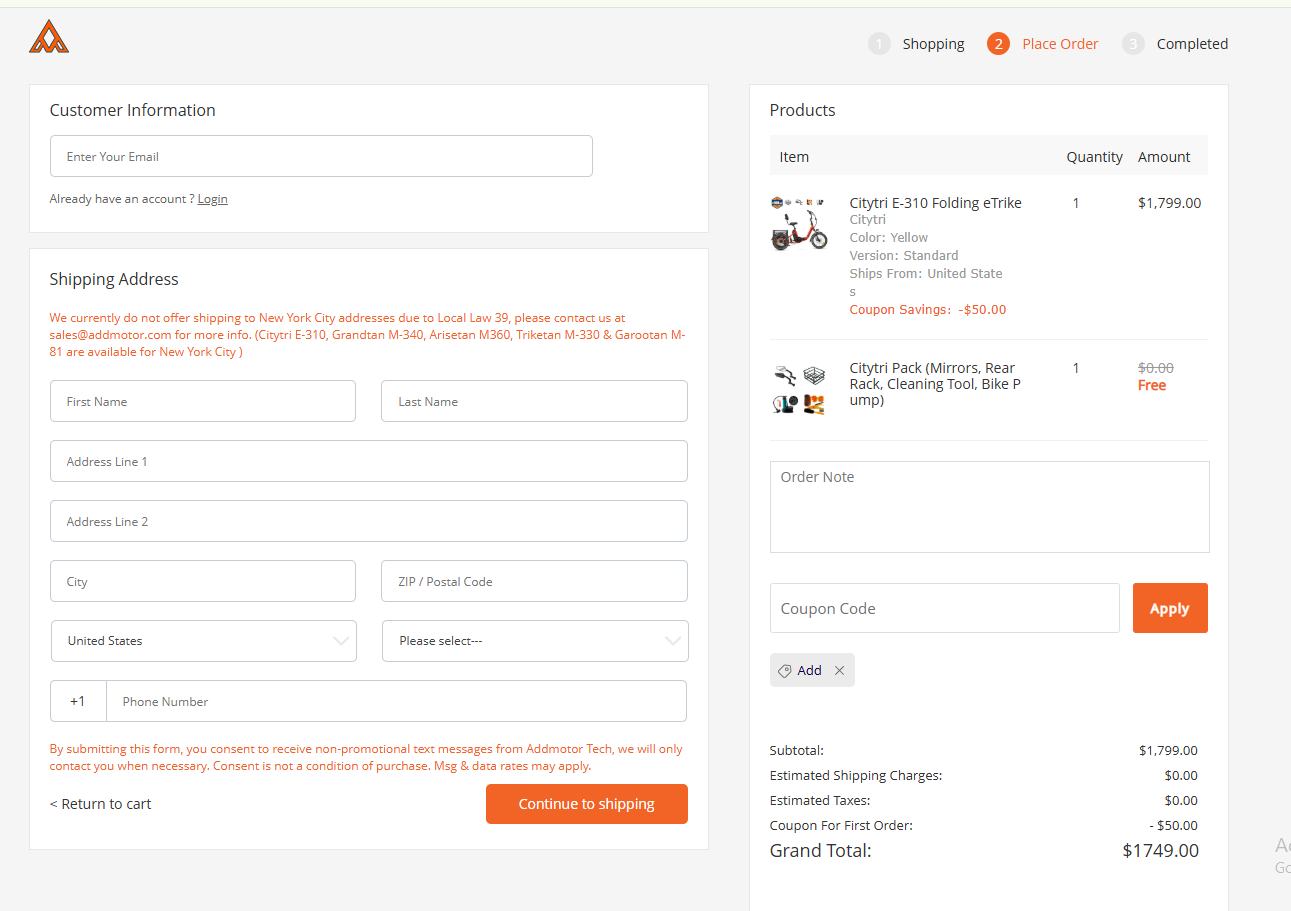
Task: Open the Citytri Pack accessories thumbnail
Action: click(799, 390)
